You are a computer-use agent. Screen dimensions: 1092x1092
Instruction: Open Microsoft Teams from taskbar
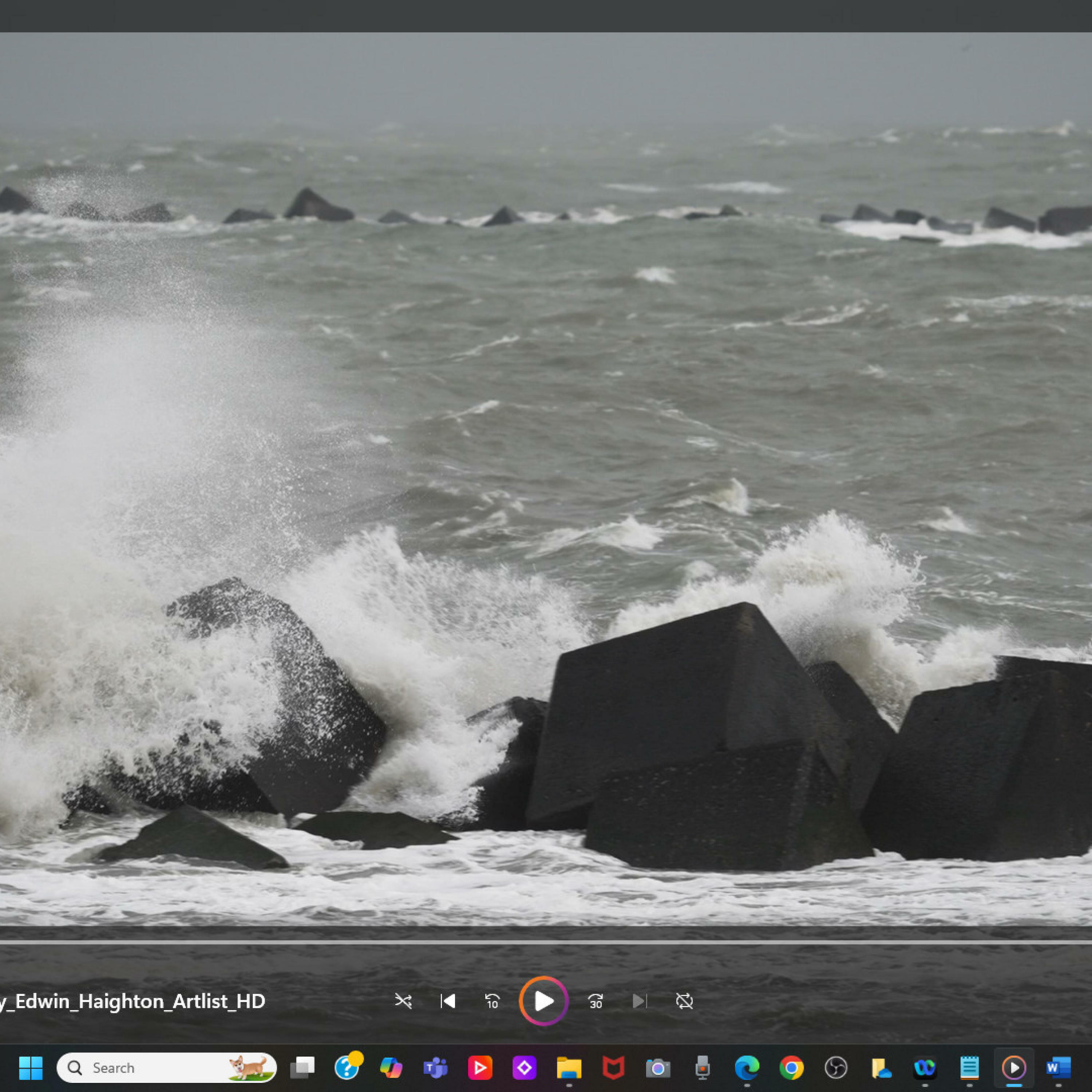435,1068
